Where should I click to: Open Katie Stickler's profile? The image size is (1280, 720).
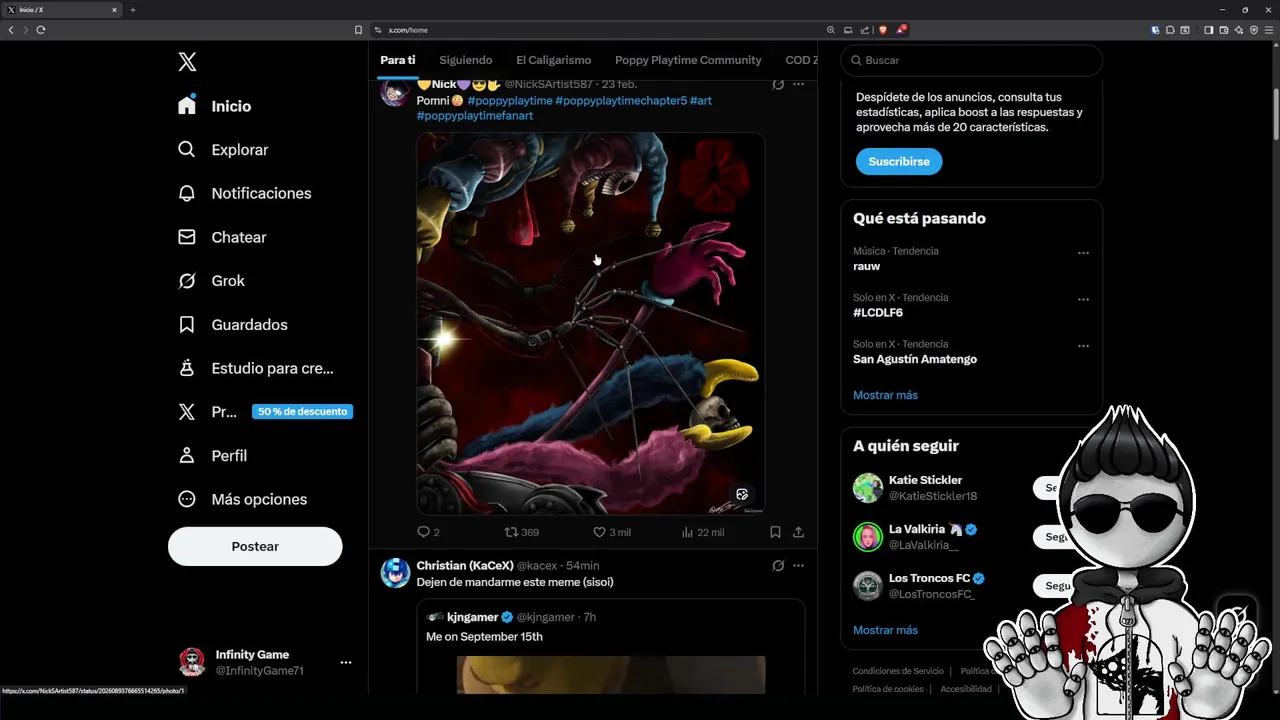(x=925, y=480)
